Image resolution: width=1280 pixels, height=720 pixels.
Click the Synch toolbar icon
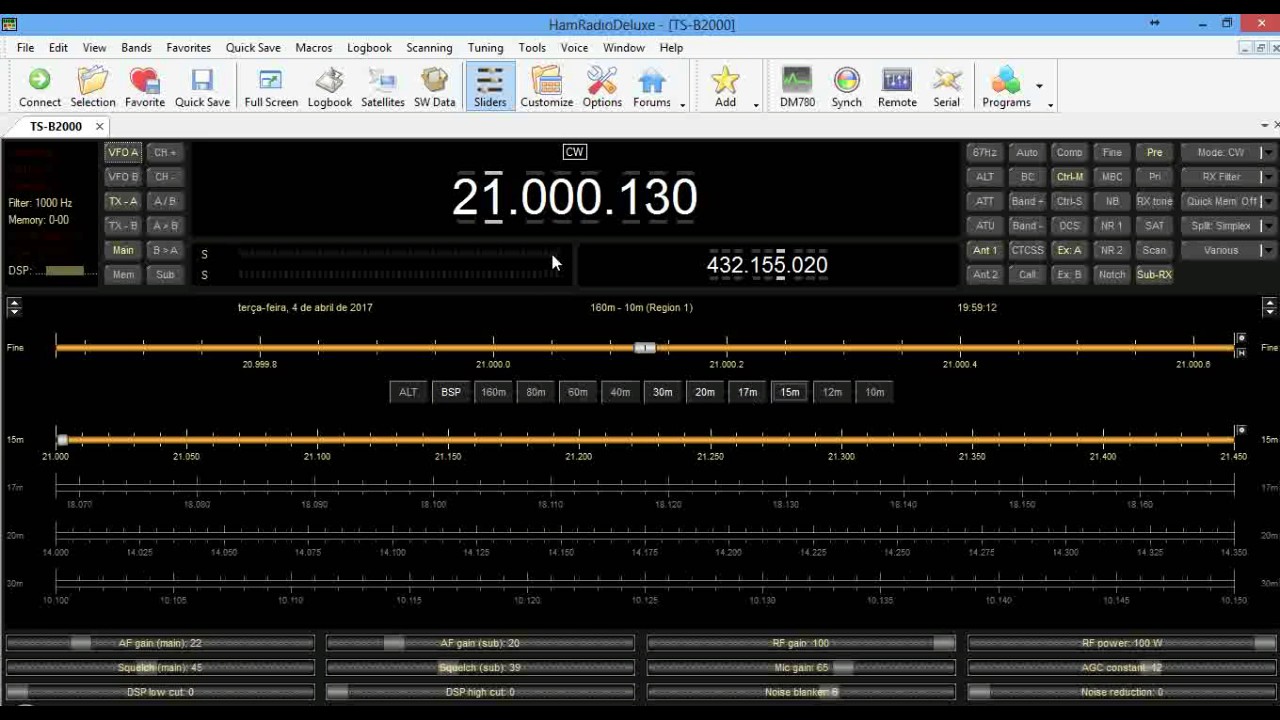846,87
